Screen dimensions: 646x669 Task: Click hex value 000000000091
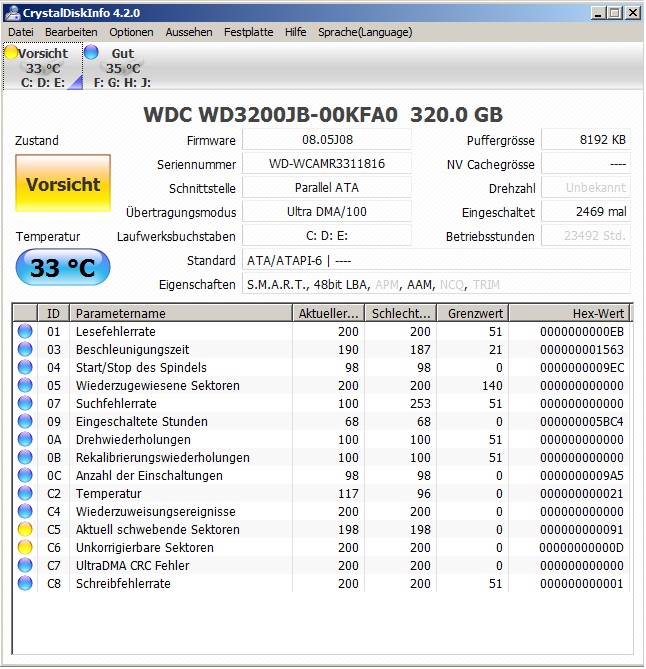[x=582, y=529]
